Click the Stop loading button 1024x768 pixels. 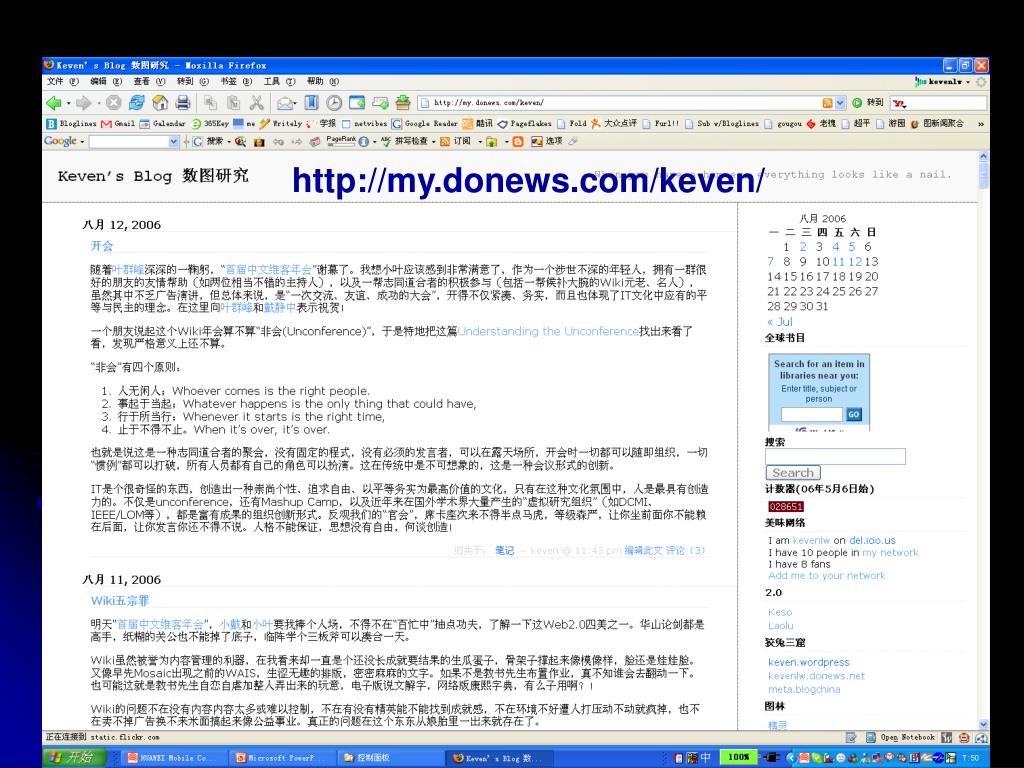point(114,103)
